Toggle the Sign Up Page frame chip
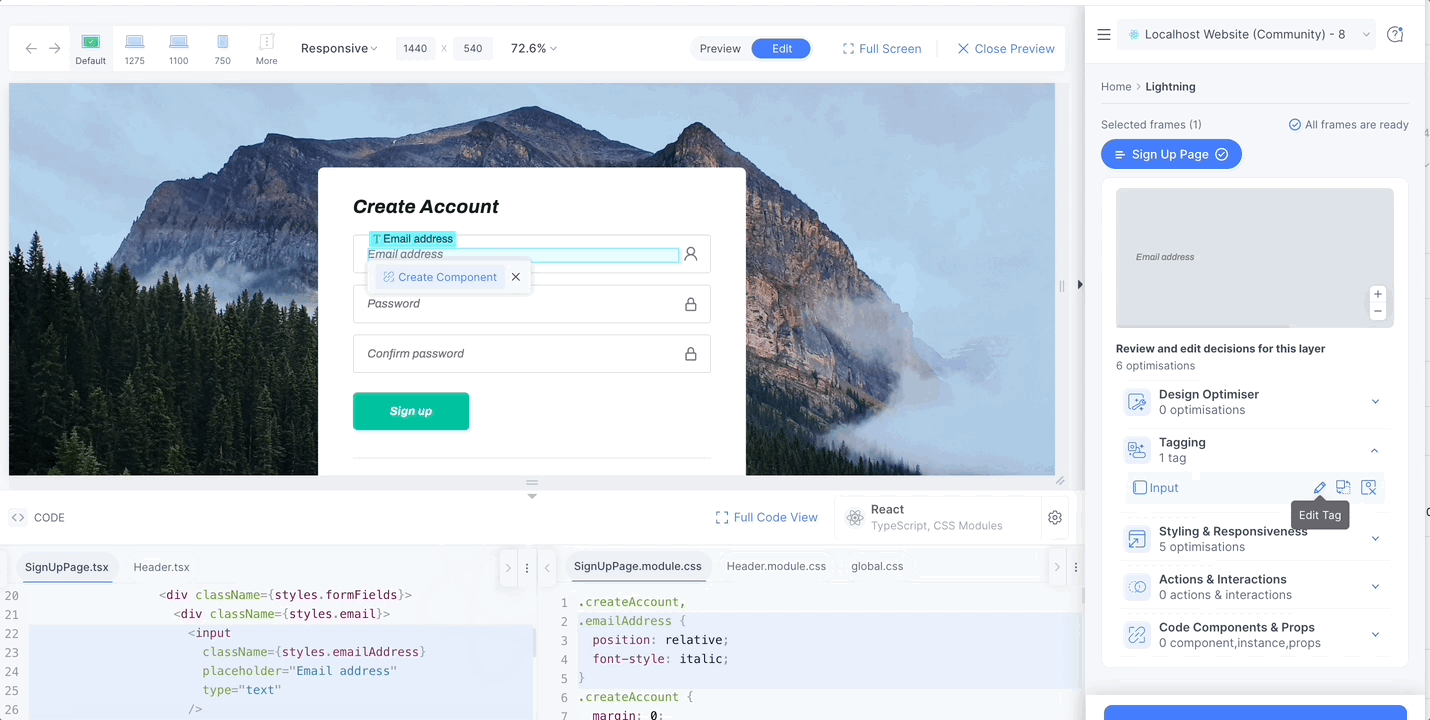 point(1171,154)
